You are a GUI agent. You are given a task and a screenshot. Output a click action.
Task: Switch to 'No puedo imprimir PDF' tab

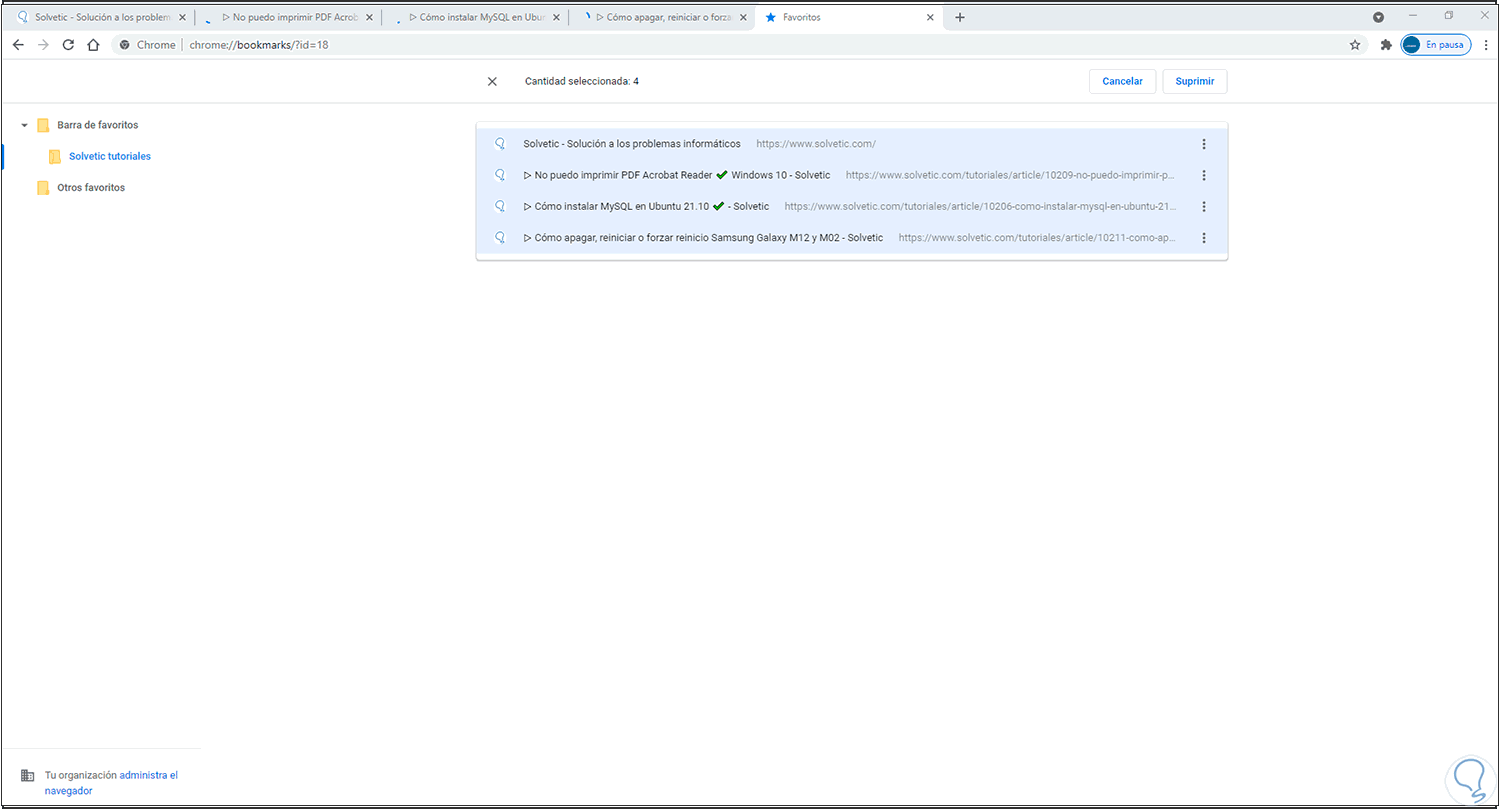coord(288,18)
